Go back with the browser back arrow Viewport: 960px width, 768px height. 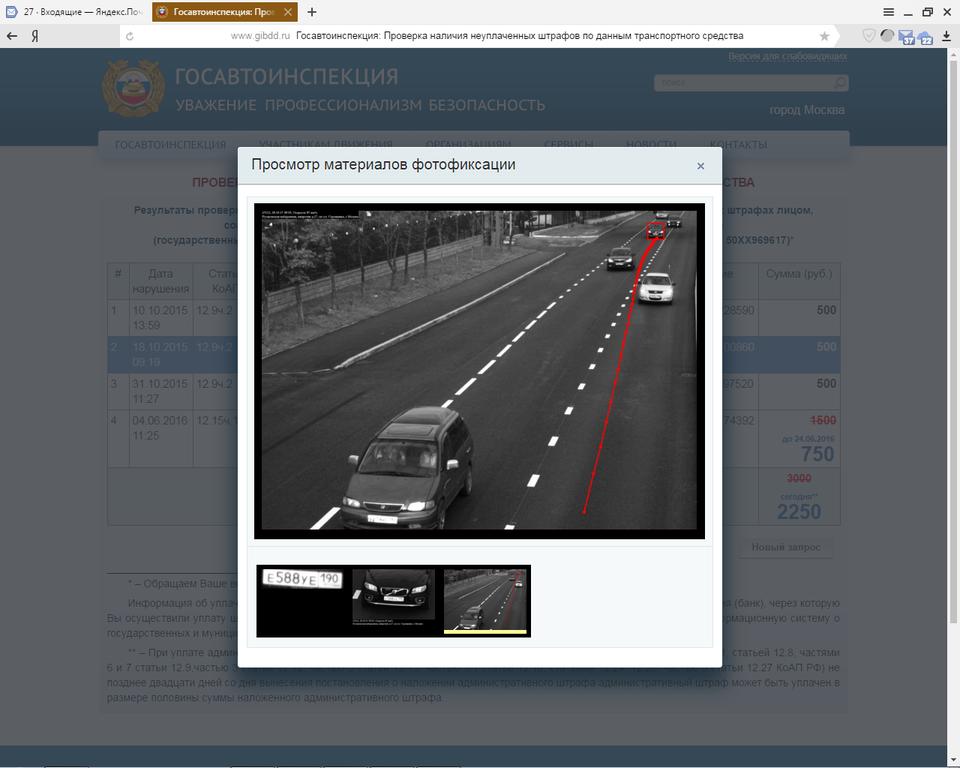(12, 36)
